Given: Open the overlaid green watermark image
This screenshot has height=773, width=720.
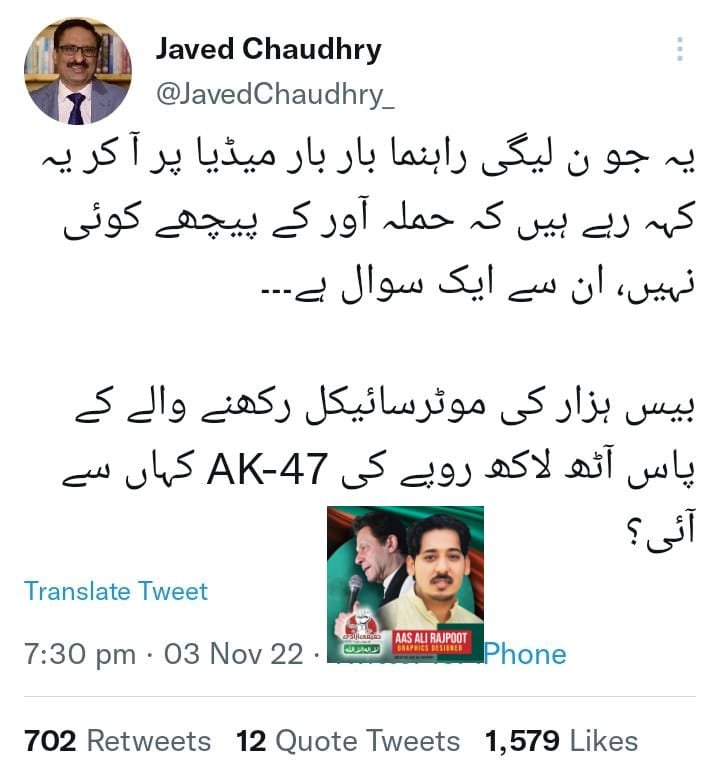Looking at the screenshot, I should point(405,584).
